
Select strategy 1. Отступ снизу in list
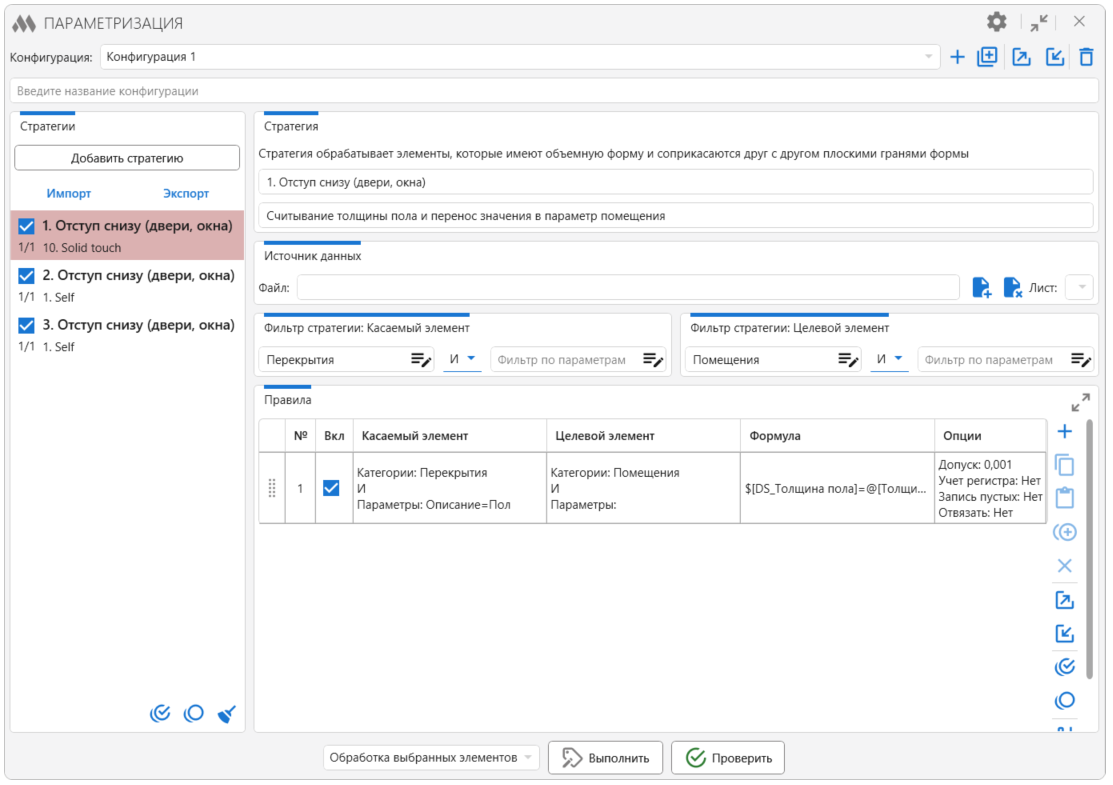pyautogui.click(x=127, y=236)
